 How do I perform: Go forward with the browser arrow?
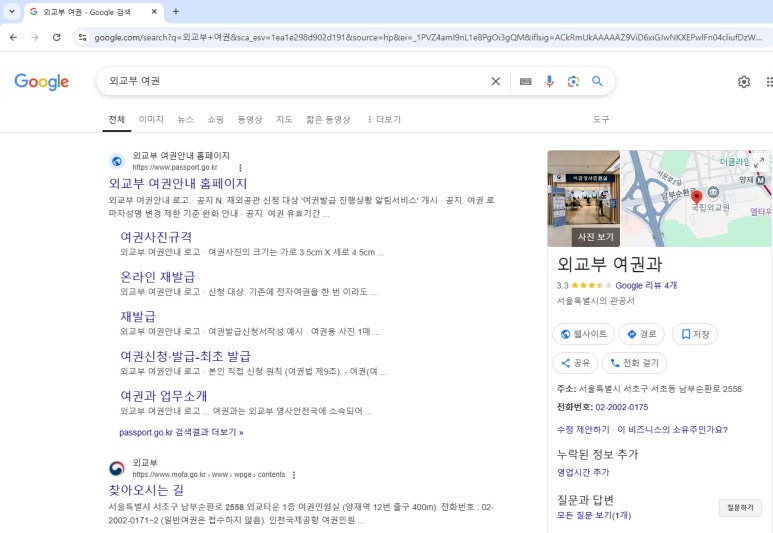(35, 37)
